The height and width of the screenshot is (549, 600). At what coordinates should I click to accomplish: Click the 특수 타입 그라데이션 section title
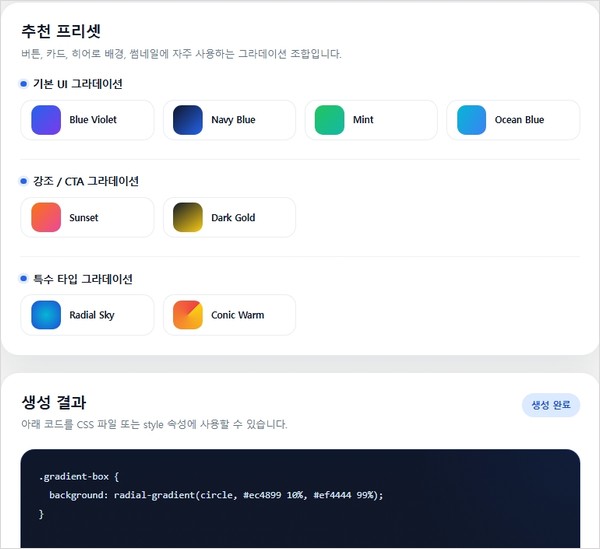click(83, 279)
